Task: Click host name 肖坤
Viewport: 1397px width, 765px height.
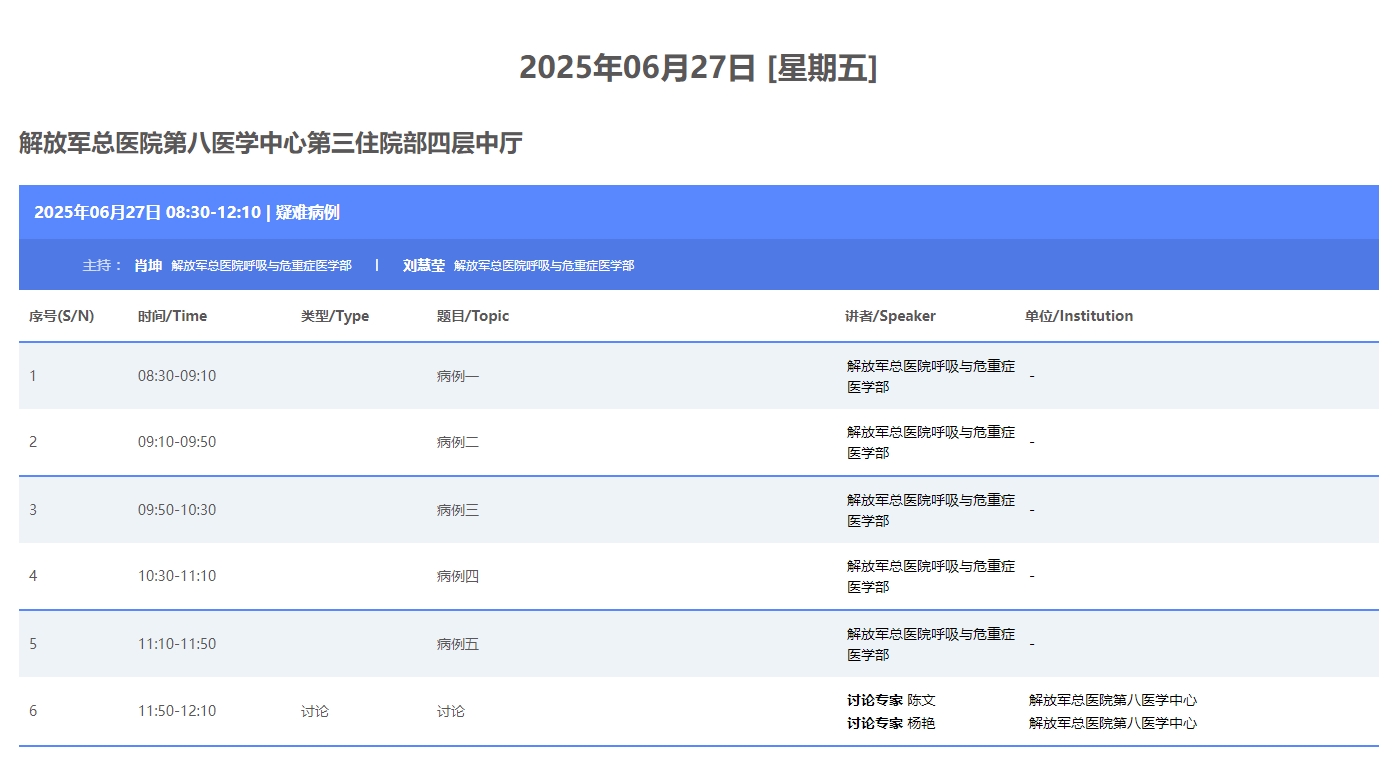Action: pyautogui.click(x=148, y=265)
